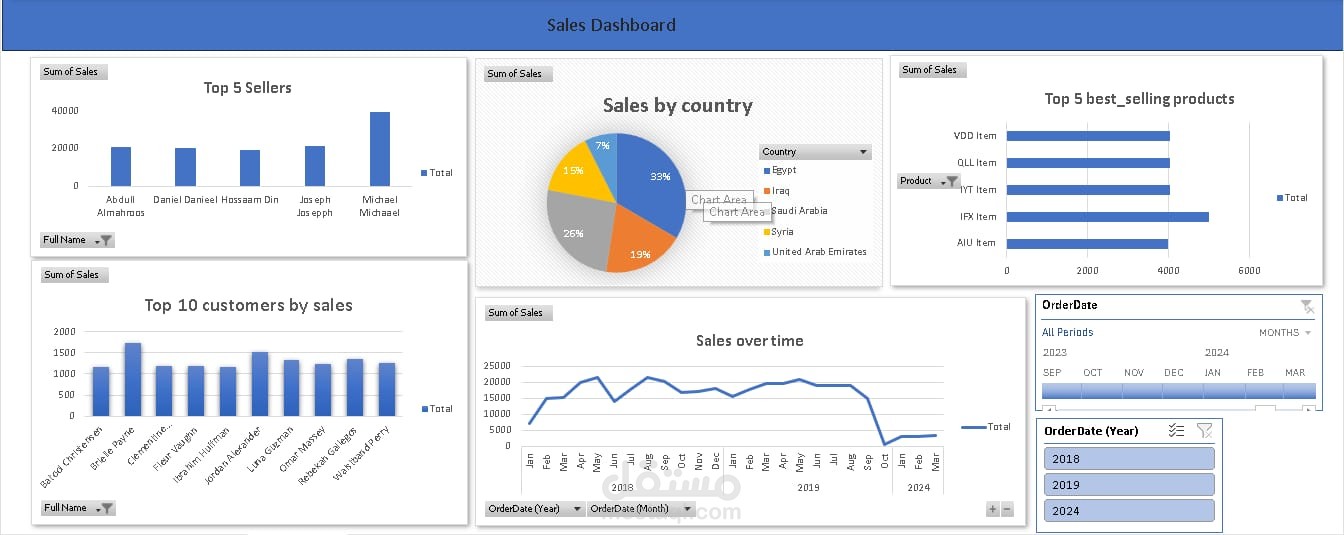Click Sum of Sales button in Top 5 Sellers
The height and width of the screenshot is (535, 1344).
point(74,72)
